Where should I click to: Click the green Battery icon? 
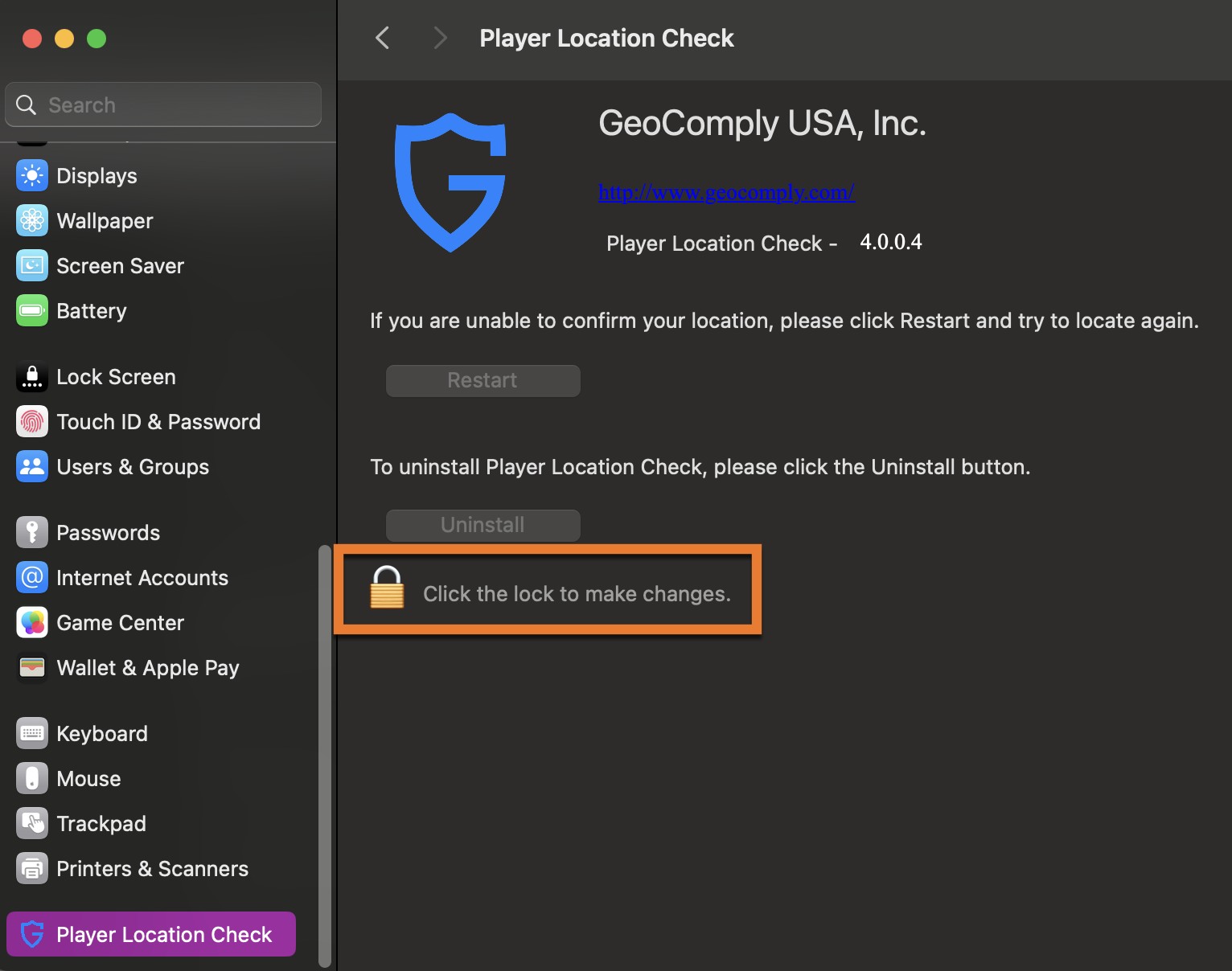coord(32,310)
